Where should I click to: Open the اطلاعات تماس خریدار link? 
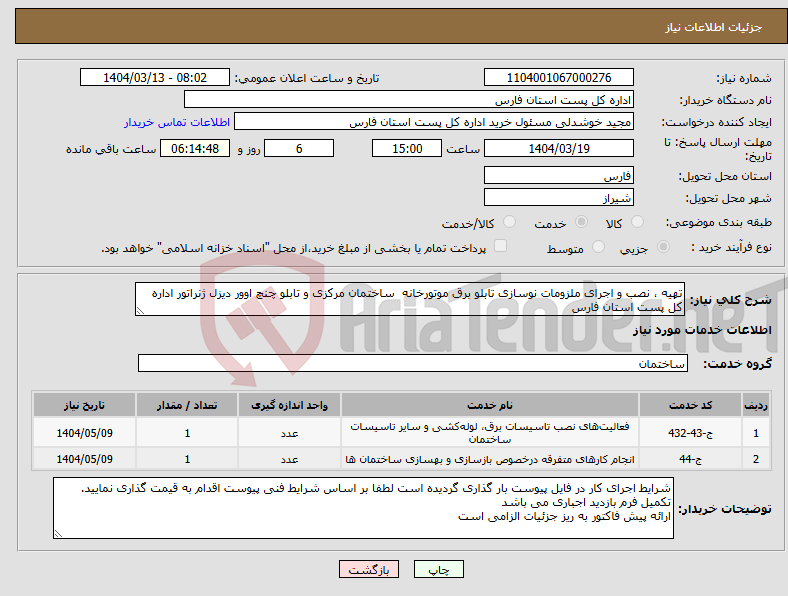pos(177,122)
